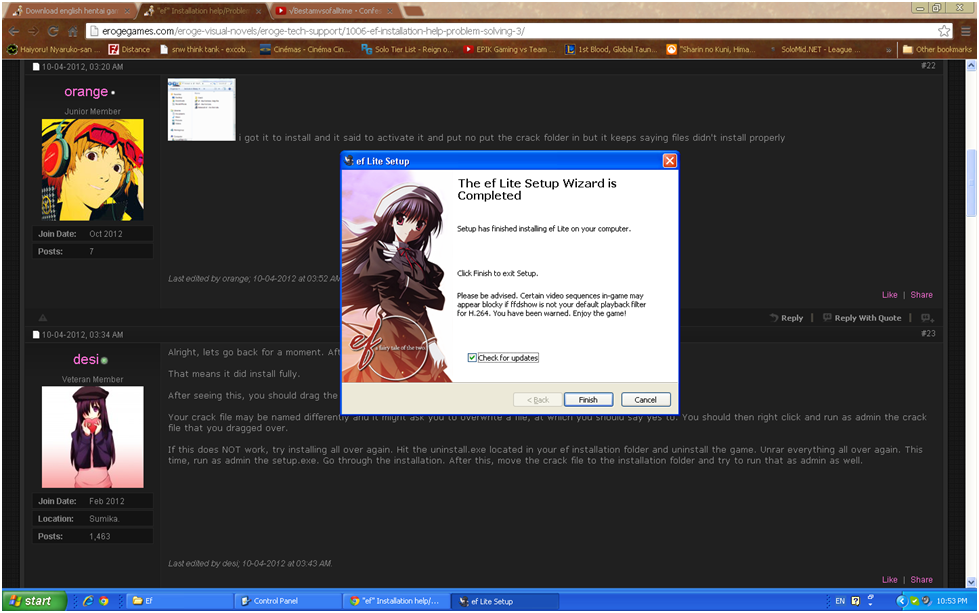Switch to the VBestamvsofalltime browser tab
979x613 pixels.
(x=328, y=10)
